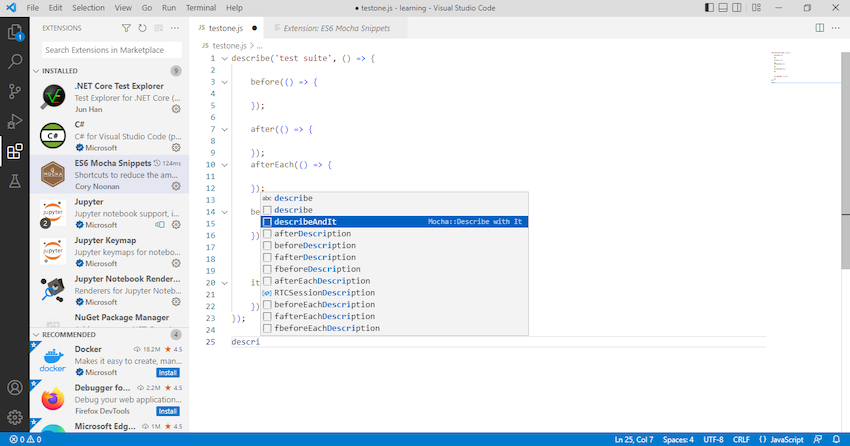
Task: Split the editor to the right
Action: tap(820, 28)
